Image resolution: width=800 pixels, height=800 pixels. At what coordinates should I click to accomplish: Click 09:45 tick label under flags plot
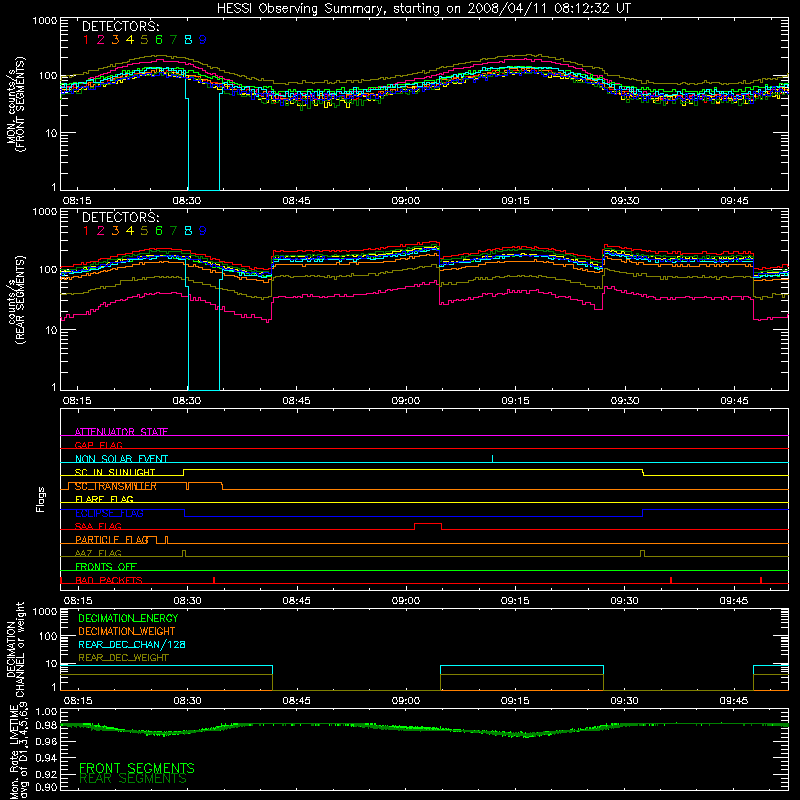(734, 601)
